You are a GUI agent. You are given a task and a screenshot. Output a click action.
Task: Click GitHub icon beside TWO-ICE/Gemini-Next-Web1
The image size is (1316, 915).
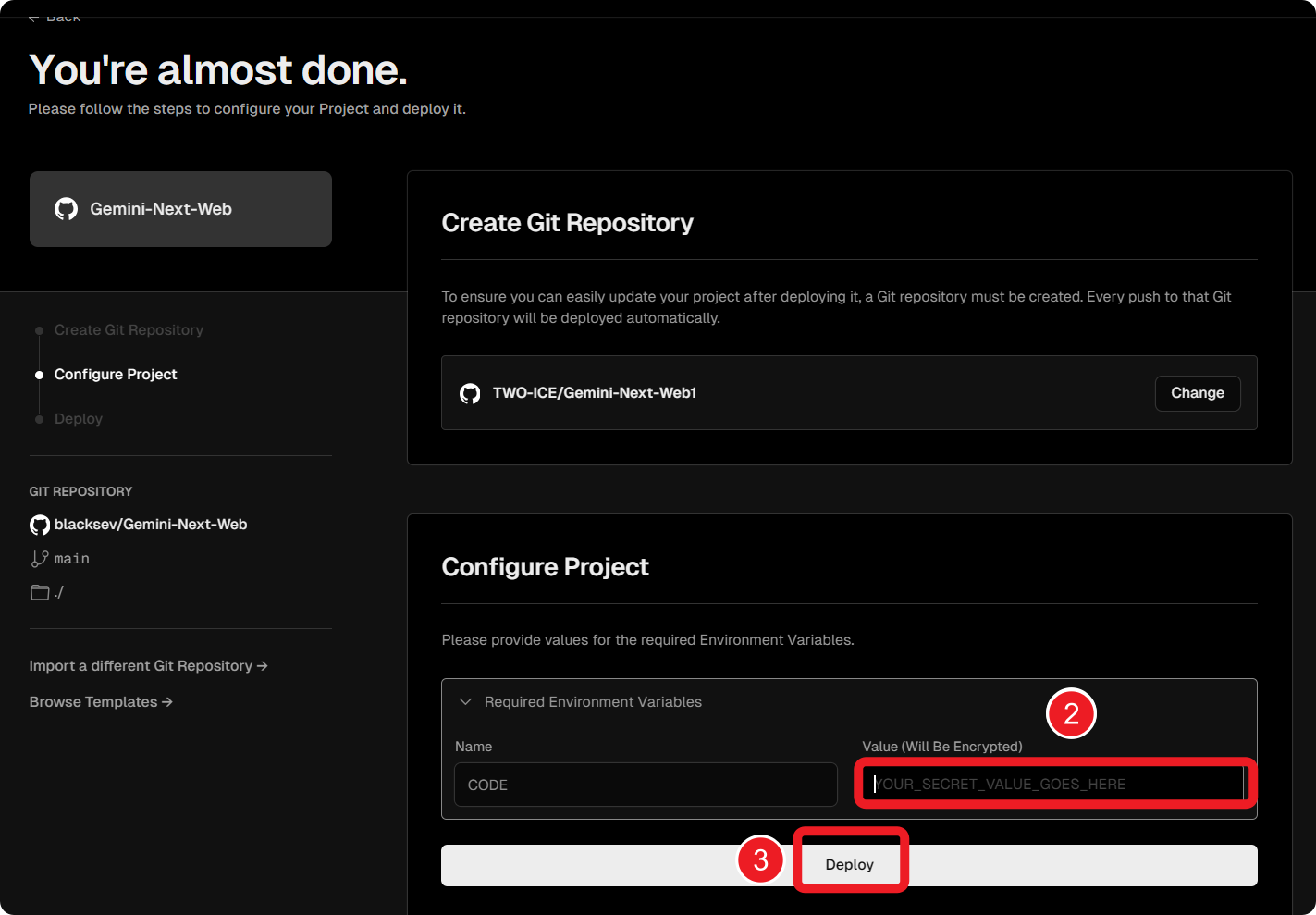470,393
